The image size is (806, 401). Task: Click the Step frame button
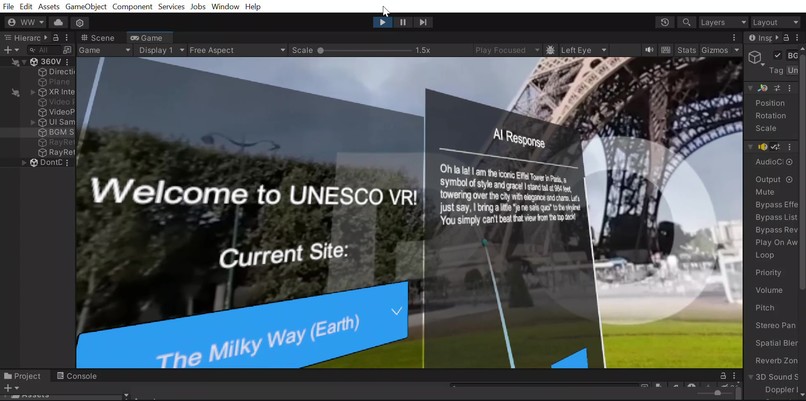(x=423, y=22)
